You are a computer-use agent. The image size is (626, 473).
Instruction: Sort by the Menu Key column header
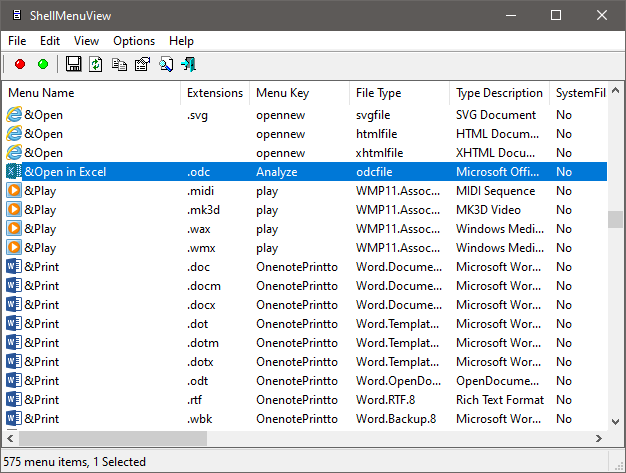299,93
